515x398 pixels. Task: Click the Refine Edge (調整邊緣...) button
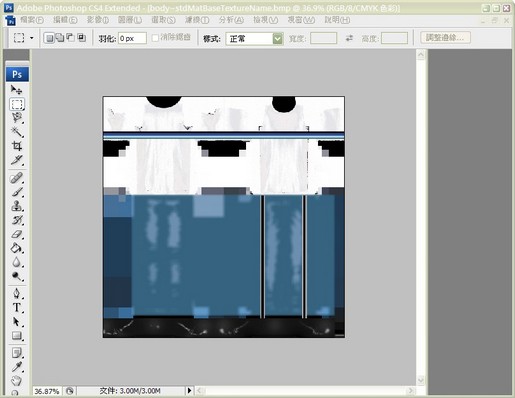coord(445,38)
